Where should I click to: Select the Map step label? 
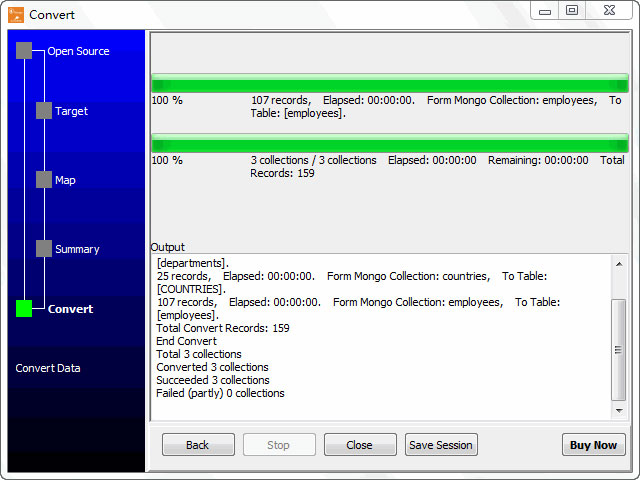[65, 180]
